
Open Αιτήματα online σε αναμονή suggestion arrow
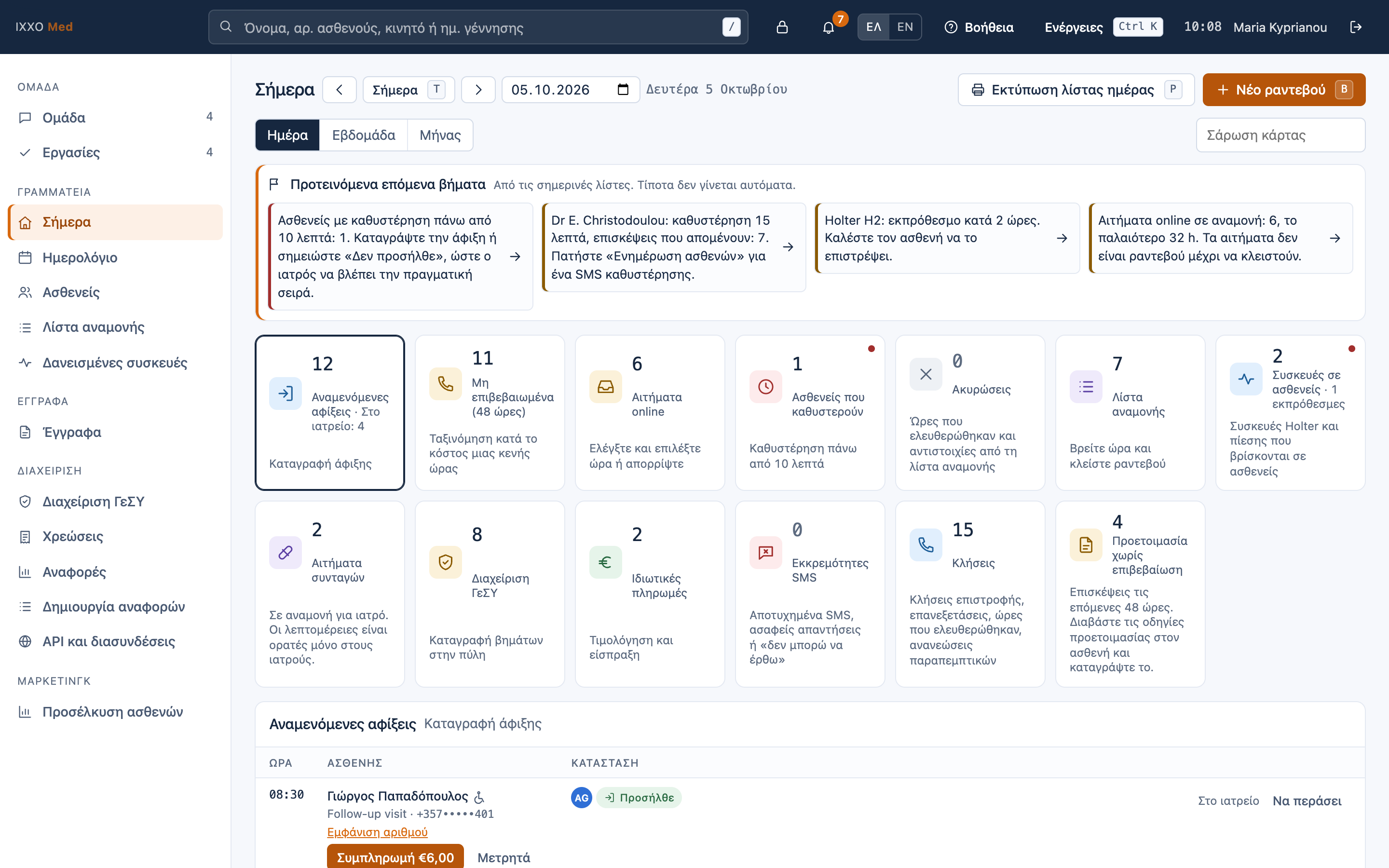pyautogui.click(x=1335, y=238)
